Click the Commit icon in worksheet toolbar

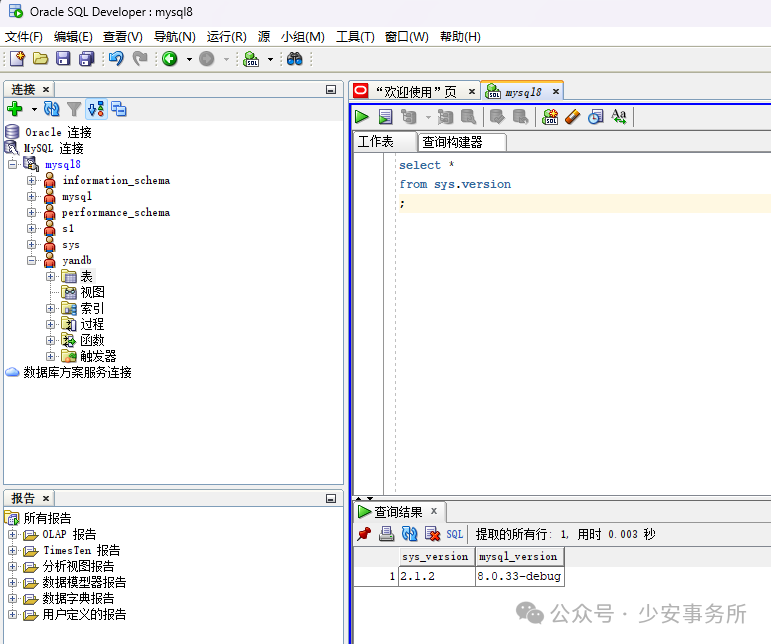[x=497, y=117]
